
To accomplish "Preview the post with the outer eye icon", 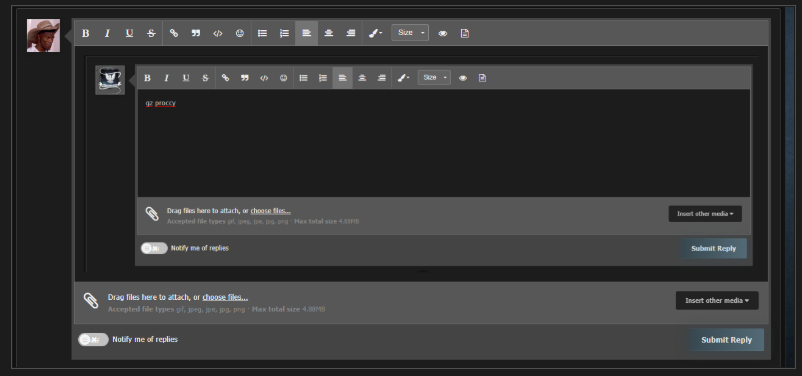I will [443, 33].
